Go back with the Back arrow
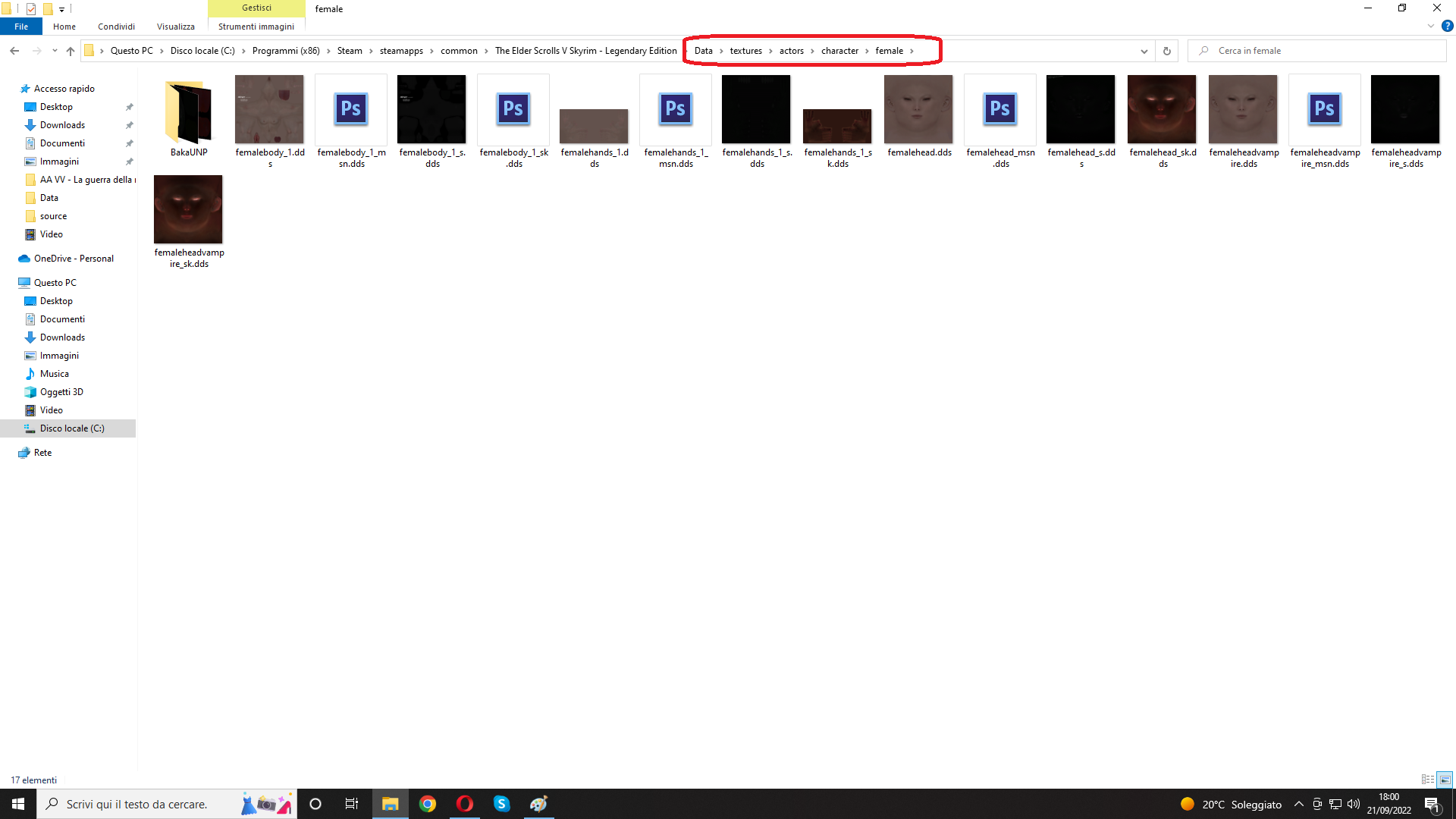1456x819 pixels. coord(14,51)
